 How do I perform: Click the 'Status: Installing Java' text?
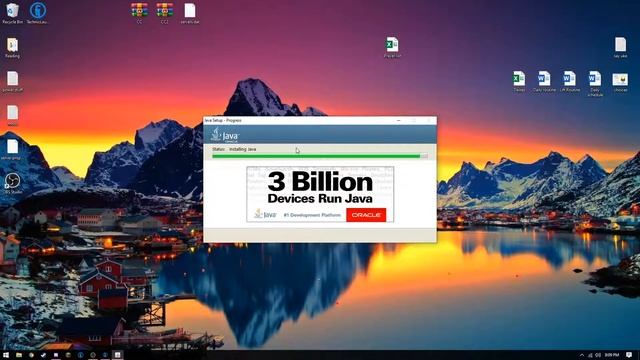tap(234, 149)
